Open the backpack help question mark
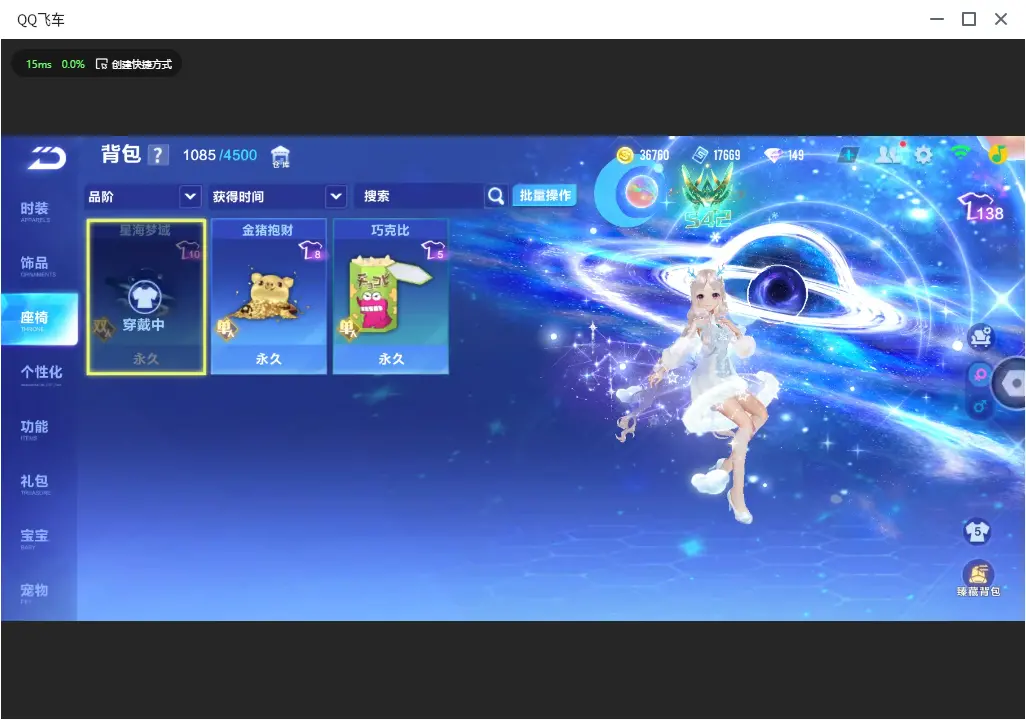The height and width of the screenshot is (720, 1026). (x=158, y=155)
